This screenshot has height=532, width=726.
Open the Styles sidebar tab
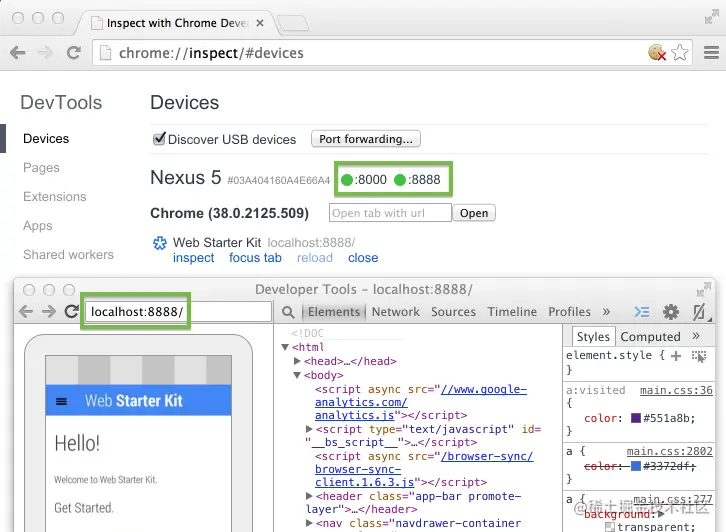[x=593, y=337]
